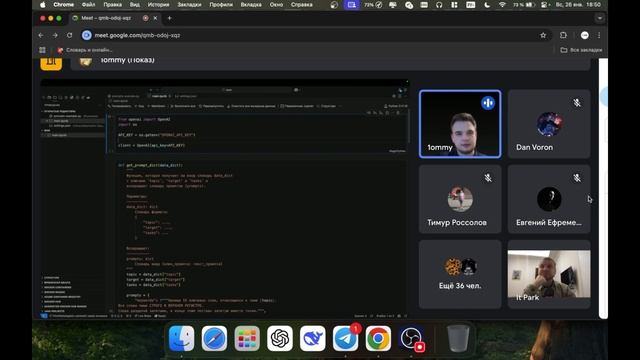The image size is (640, 360).
Task: Open the История menu
Action: click(x=158, y=5)
